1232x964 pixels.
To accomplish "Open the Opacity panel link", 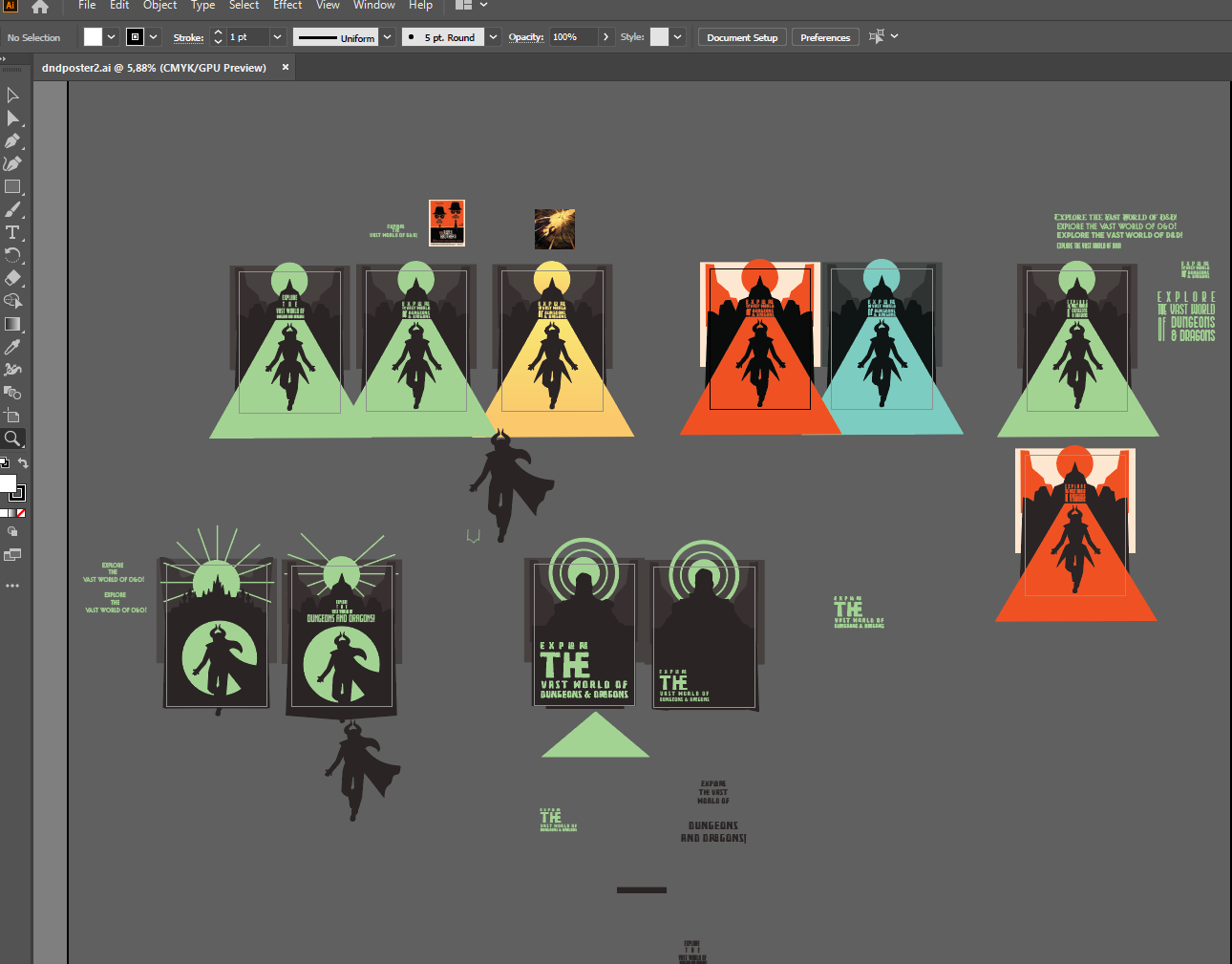I will click(x=526, y=37).
